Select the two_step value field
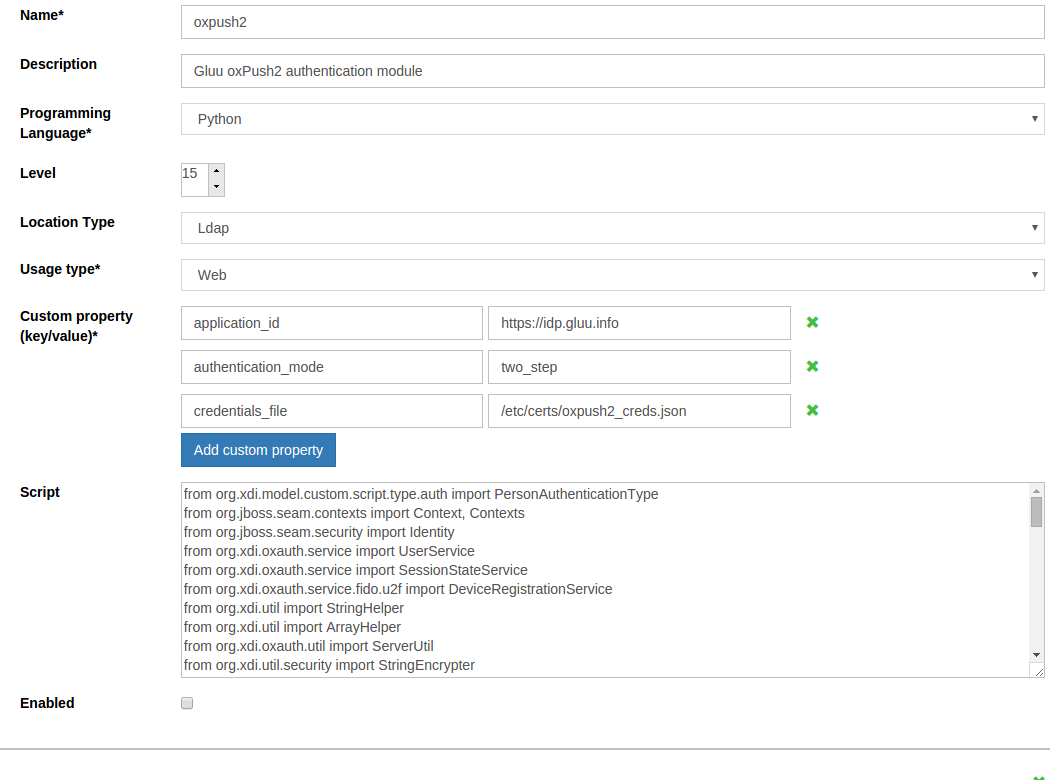This screenshot has height=780, width=1050. [x=639, y=367]
